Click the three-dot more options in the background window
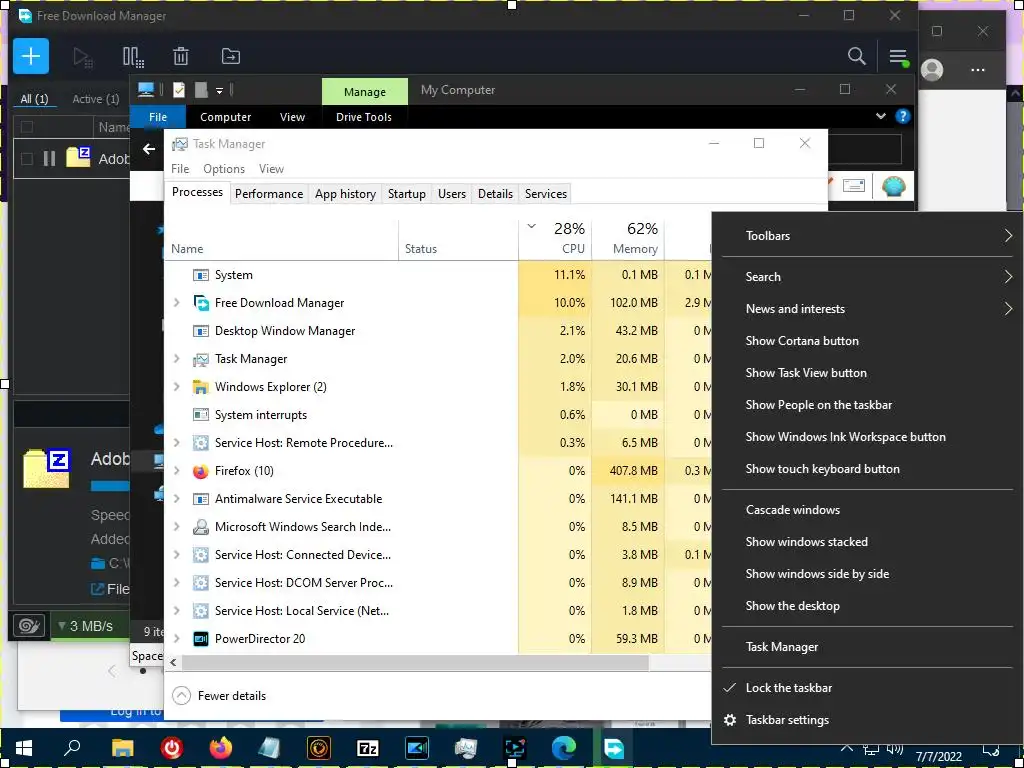 point(978,70)
